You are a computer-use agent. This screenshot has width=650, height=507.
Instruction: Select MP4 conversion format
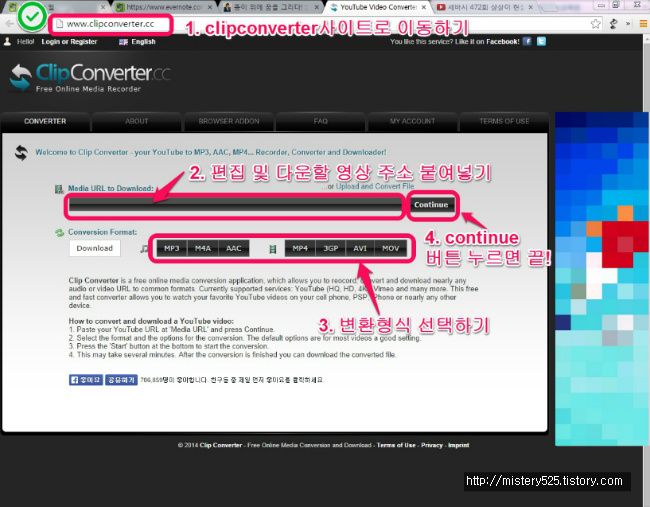coord(300,248)
